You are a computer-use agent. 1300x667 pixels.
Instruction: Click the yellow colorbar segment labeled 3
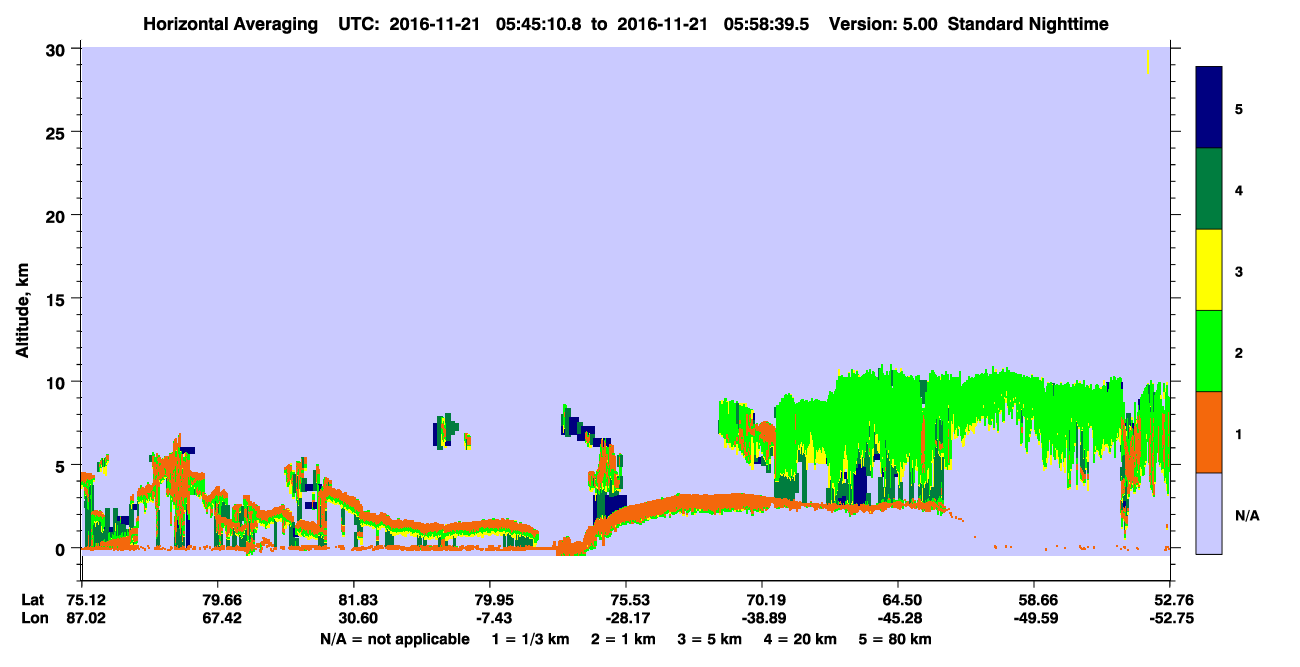[1209, 270]
